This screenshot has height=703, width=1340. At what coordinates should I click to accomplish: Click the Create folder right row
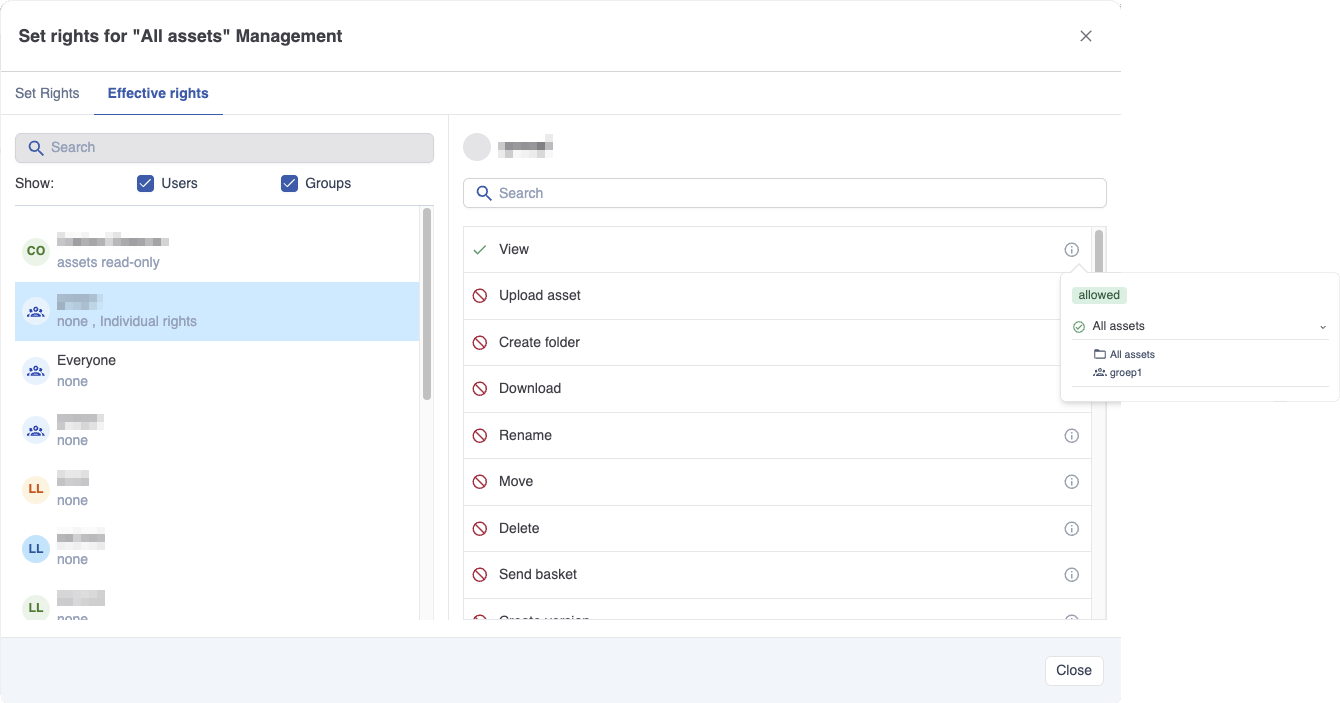[x=777, y=343]
